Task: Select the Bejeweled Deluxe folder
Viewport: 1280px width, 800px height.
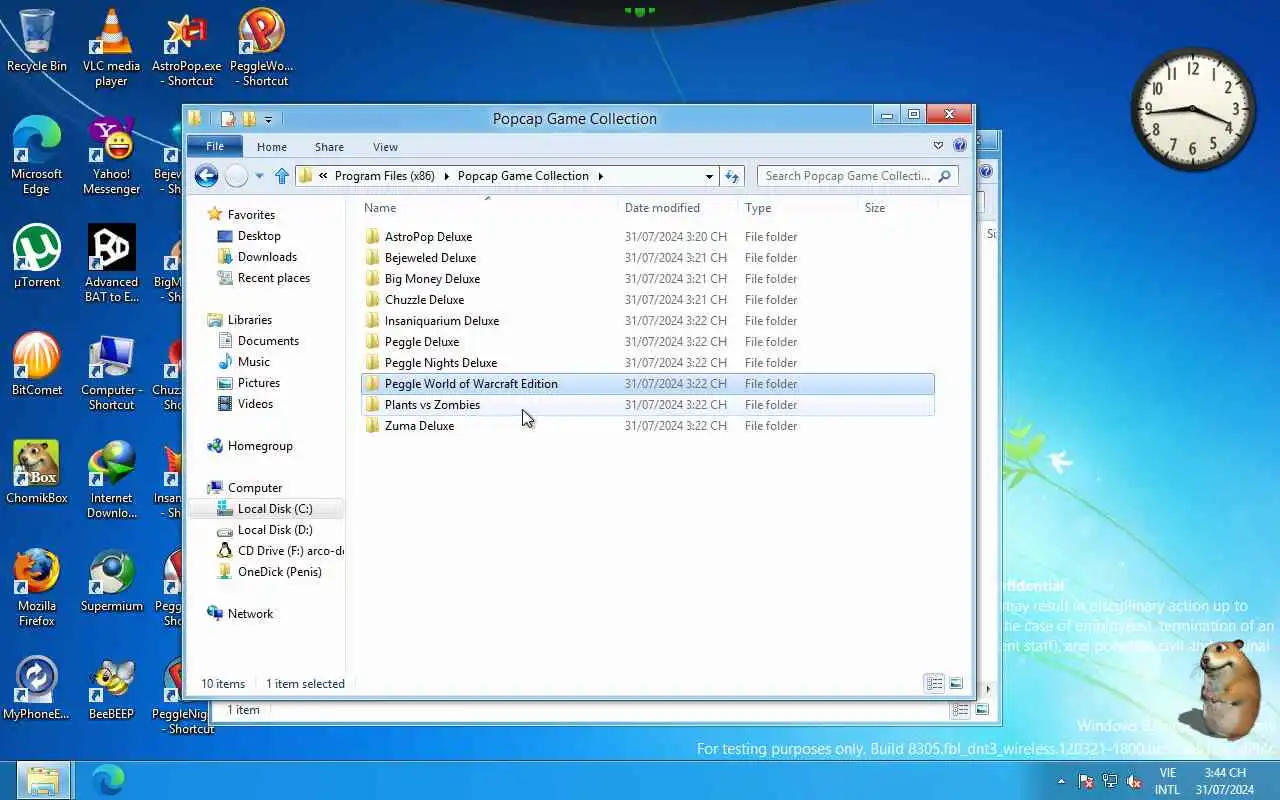Action: click(647, 258)
